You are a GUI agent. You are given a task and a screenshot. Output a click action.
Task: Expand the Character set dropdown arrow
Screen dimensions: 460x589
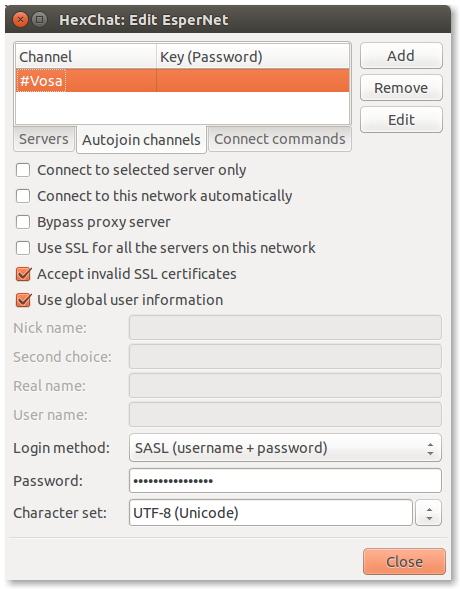click(x=429, y=513)
